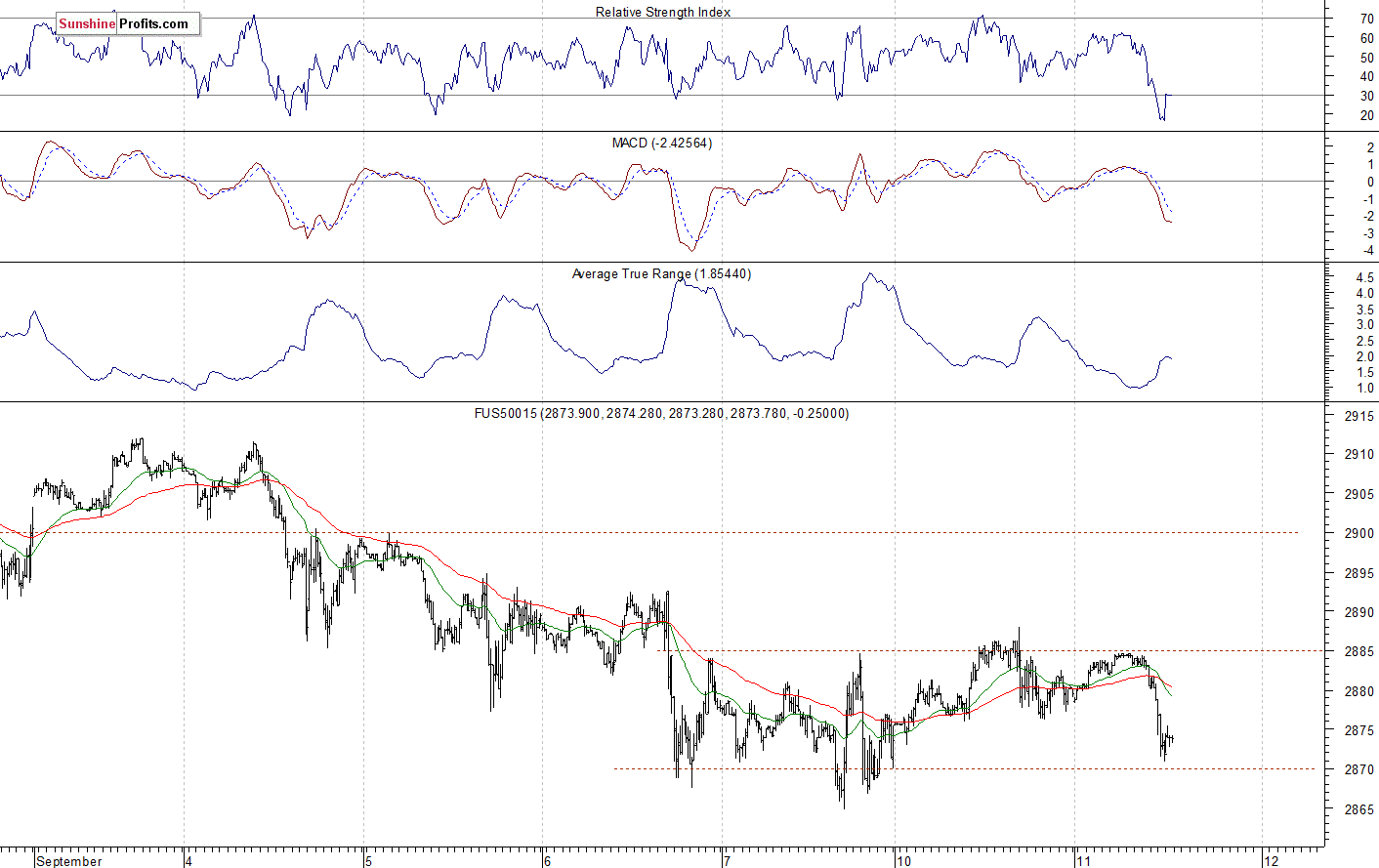Click the MACD axis value -2
The image size is (1379, 868).
click(x=1368, y=217)
